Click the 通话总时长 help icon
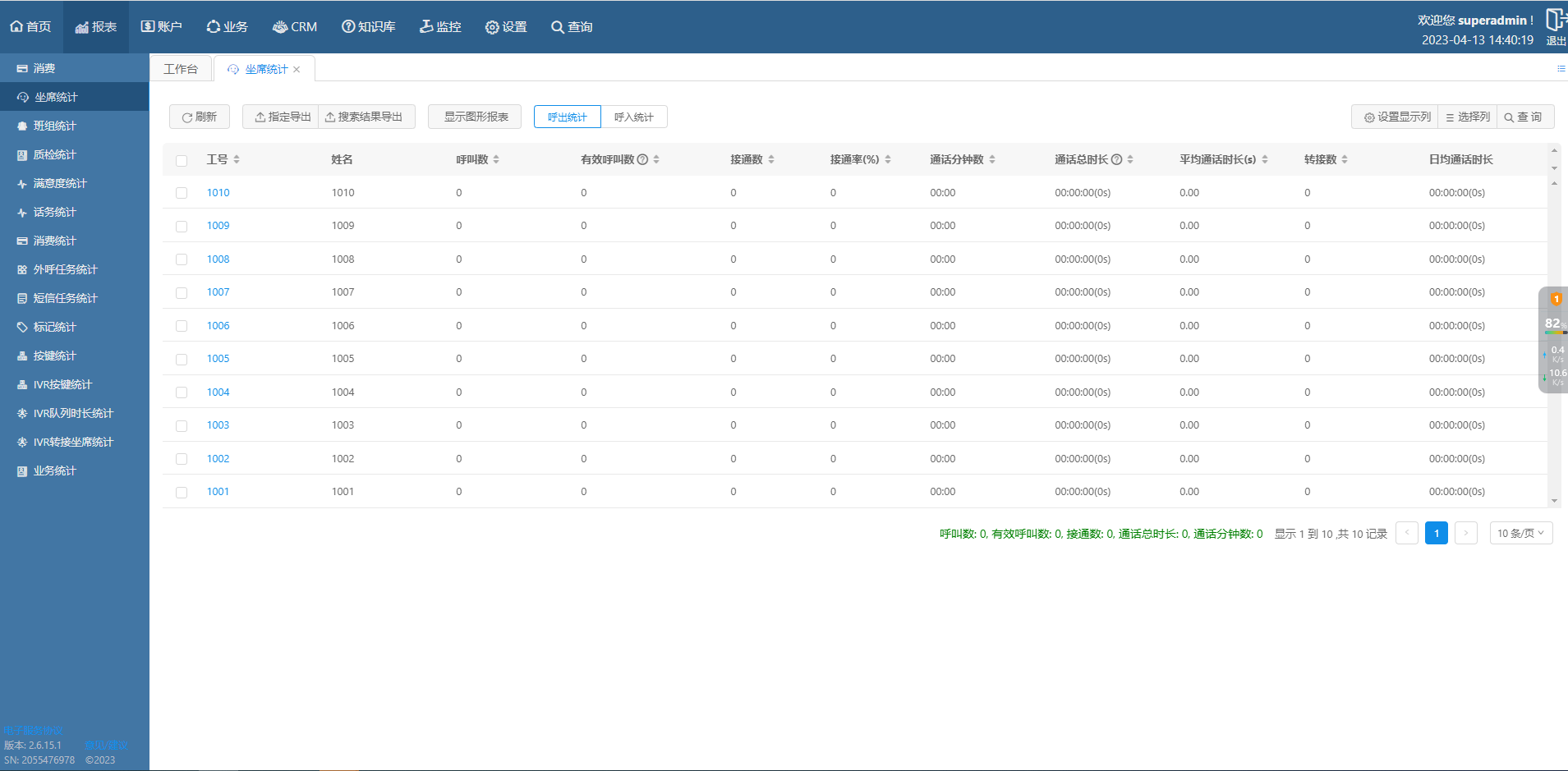 pos(1116,159)
